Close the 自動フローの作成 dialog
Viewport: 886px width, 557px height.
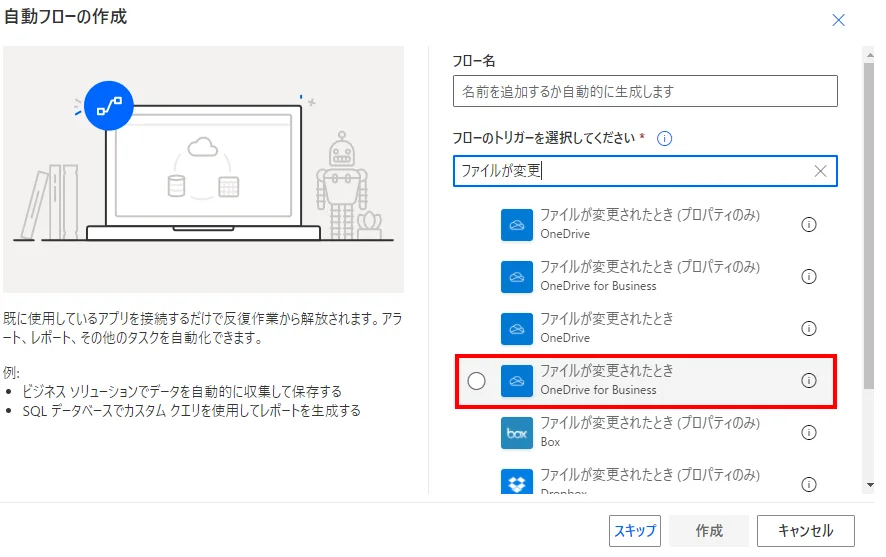click(838, 20)
